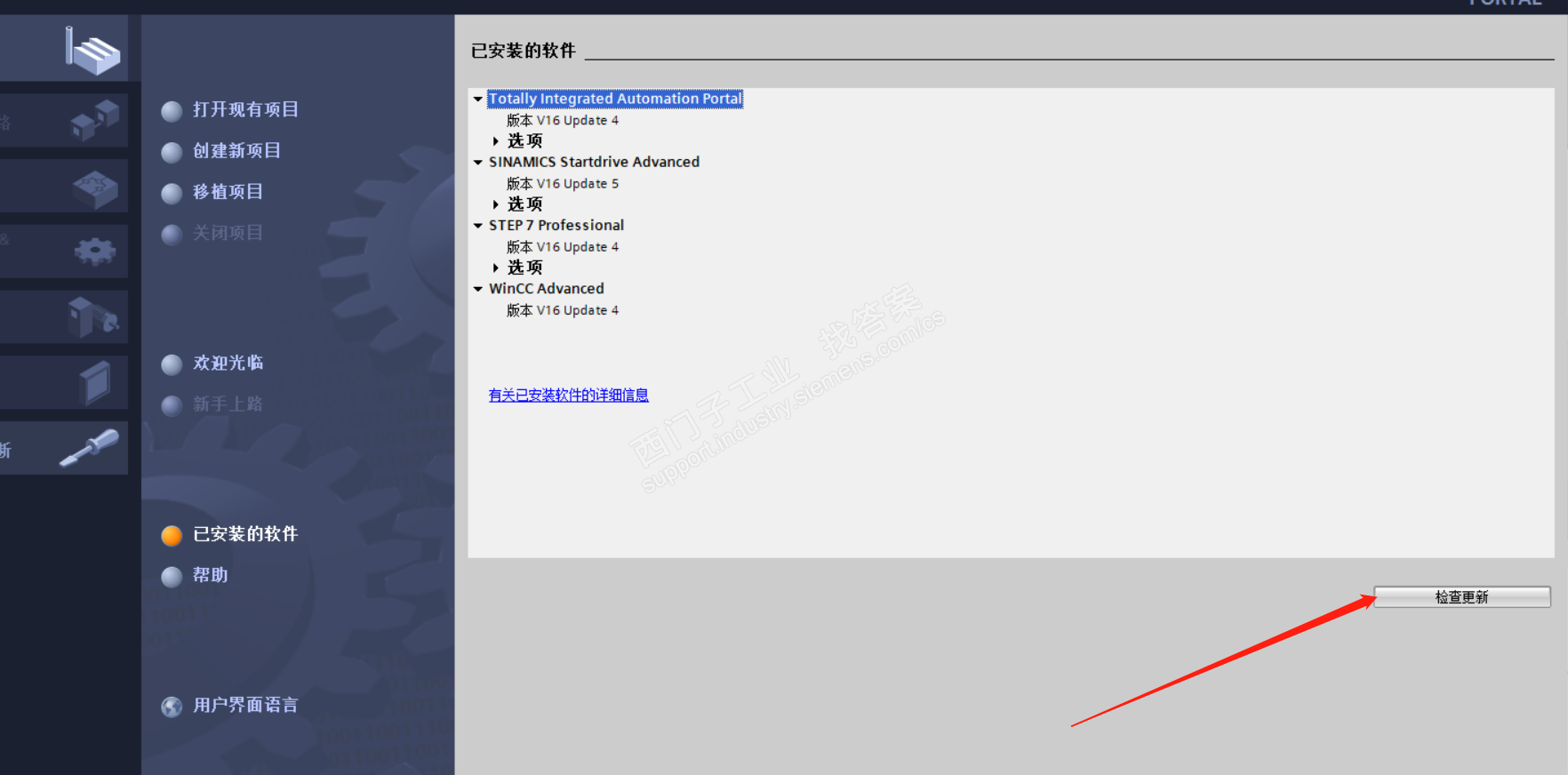
Task: Click the 检查更新 button
Action: pyautogui.click(x=1462, y=597)
